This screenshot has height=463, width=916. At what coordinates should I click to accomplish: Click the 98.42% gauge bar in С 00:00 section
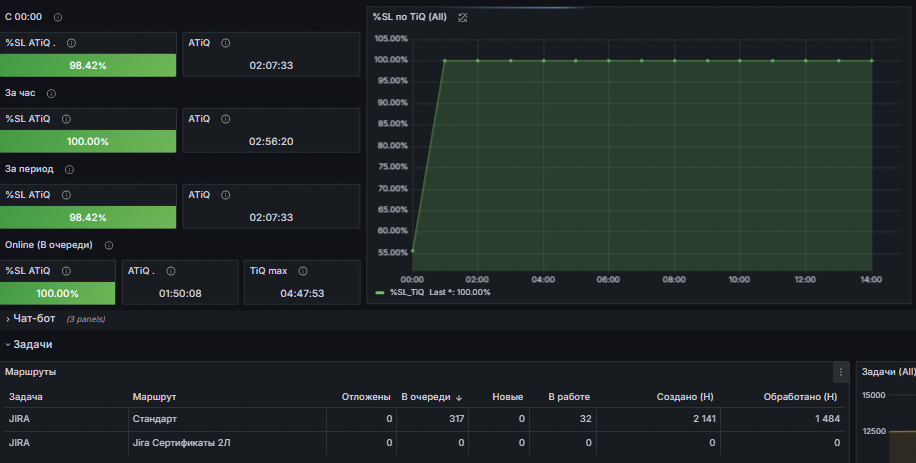(x=88, y=65)
